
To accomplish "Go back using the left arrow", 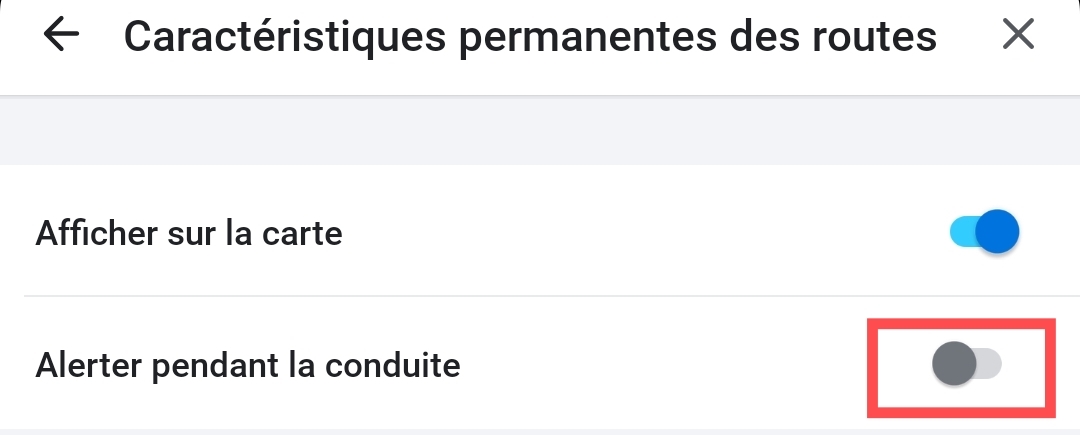I will point(61,36).
